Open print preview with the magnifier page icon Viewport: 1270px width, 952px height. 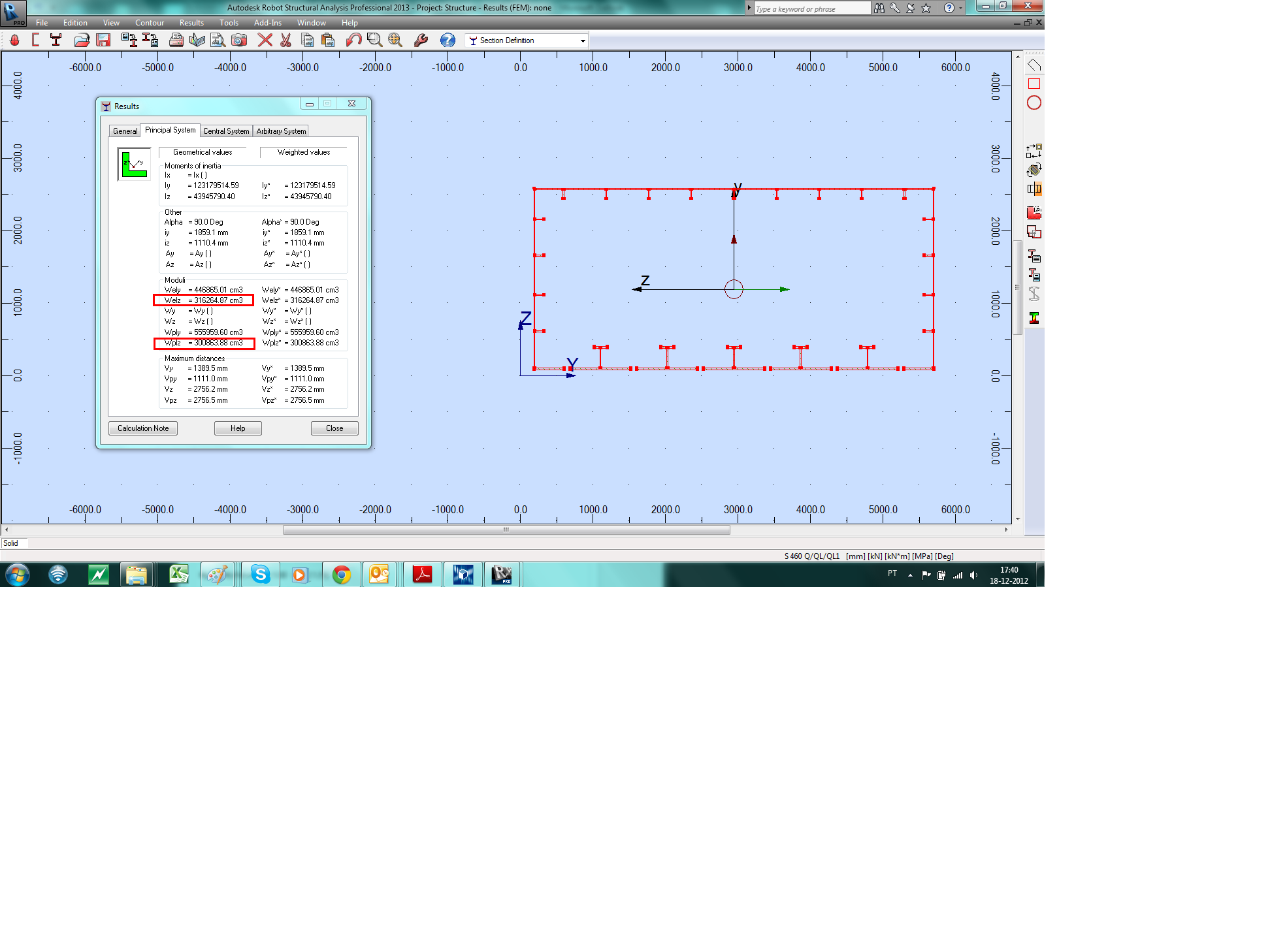click(x=218, y=40)
